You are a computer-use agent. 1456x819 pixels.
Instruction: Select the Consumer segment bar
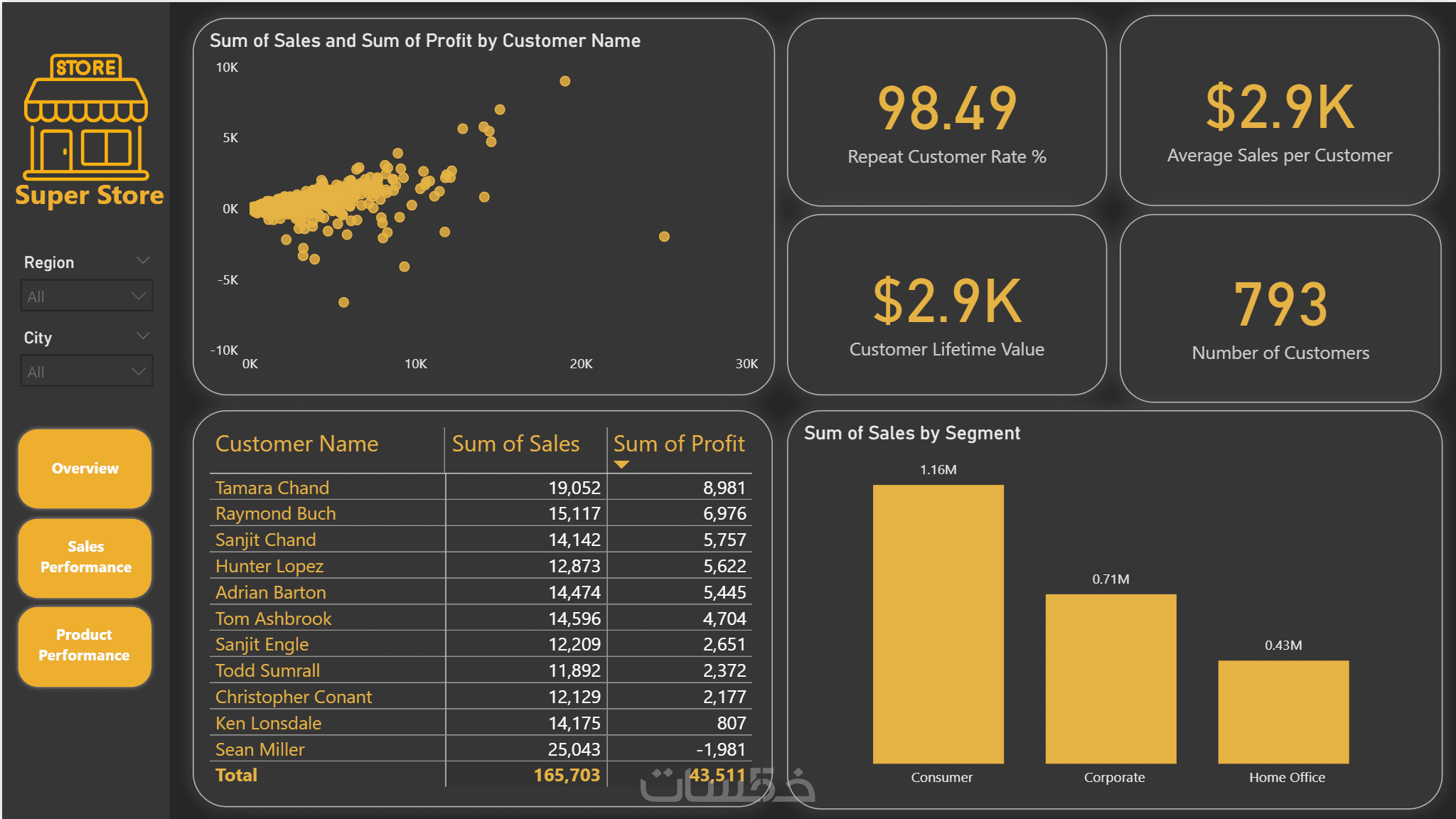[x=938, y=624]
